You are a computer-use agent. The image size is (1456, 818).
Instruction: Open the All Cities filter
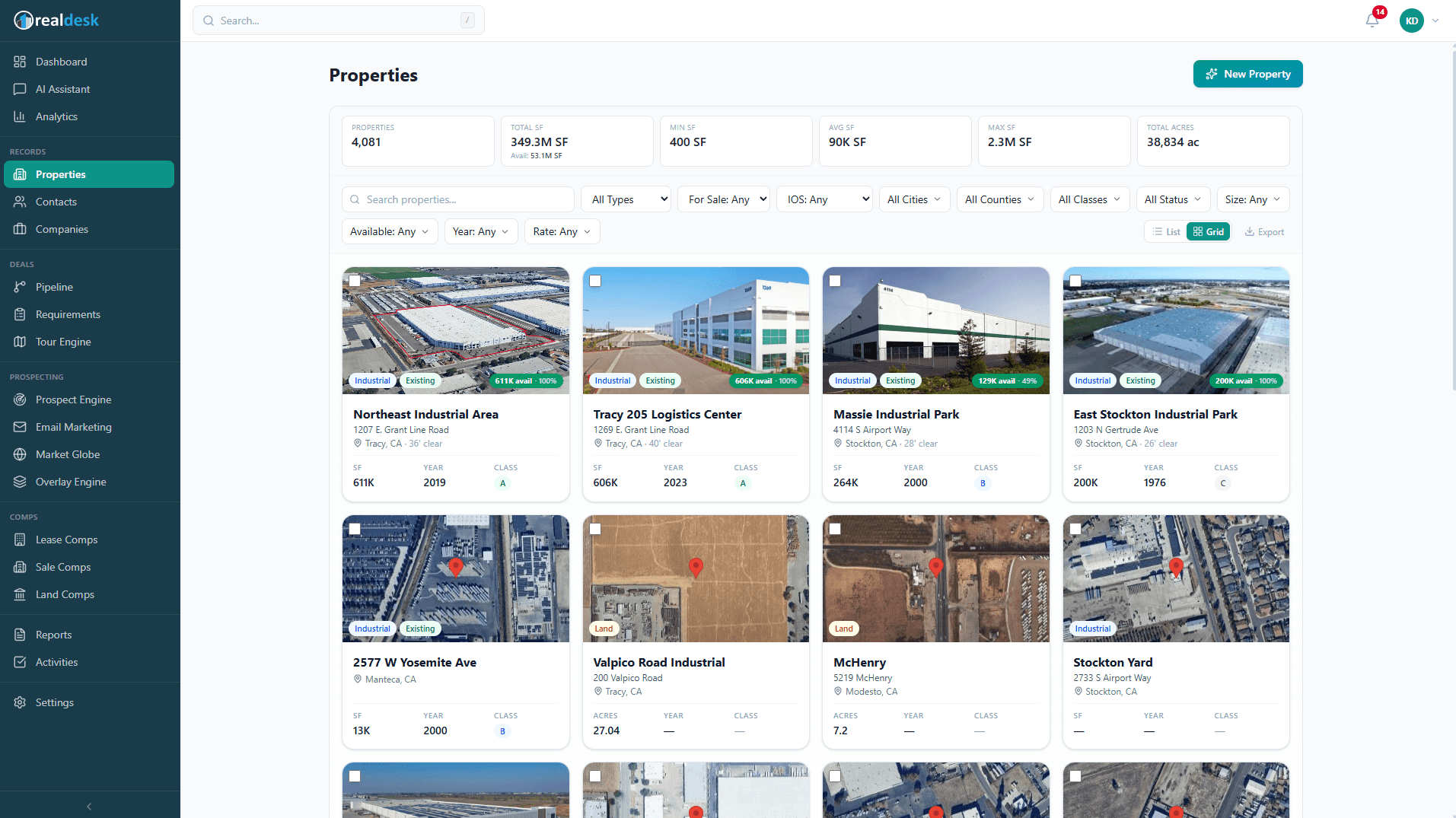click(914, 199)
